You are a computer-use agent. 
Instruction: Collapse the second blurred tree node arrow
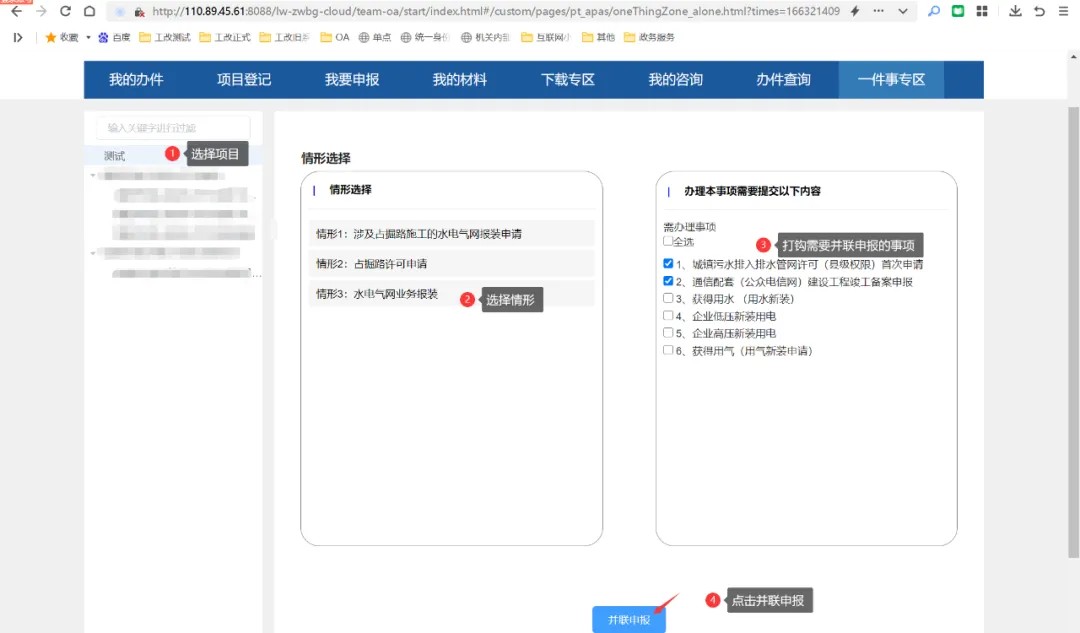93,253
